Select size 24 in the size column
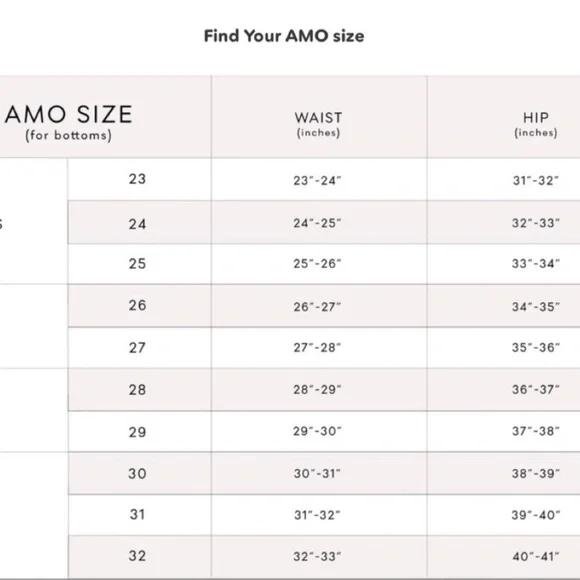The width and height of the screenshot is (580, 580). [x=137, y=224]
